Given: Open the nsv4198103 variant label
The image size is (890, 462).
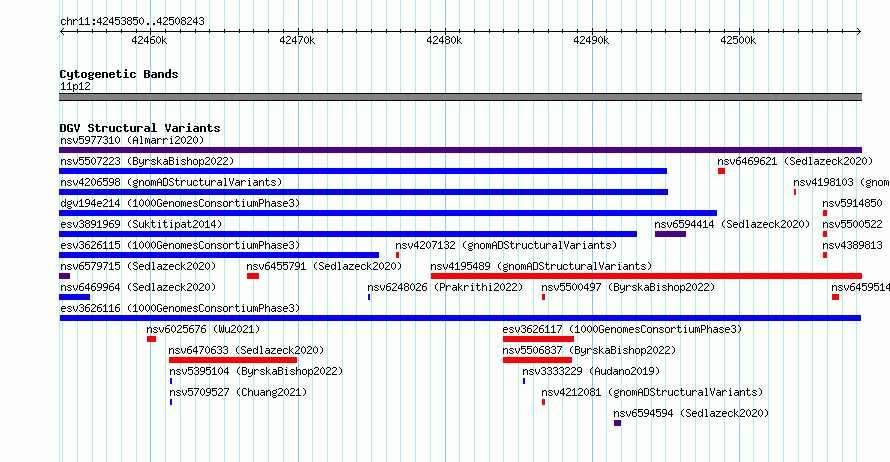Looking at the screenshot, I should (841, 182).
